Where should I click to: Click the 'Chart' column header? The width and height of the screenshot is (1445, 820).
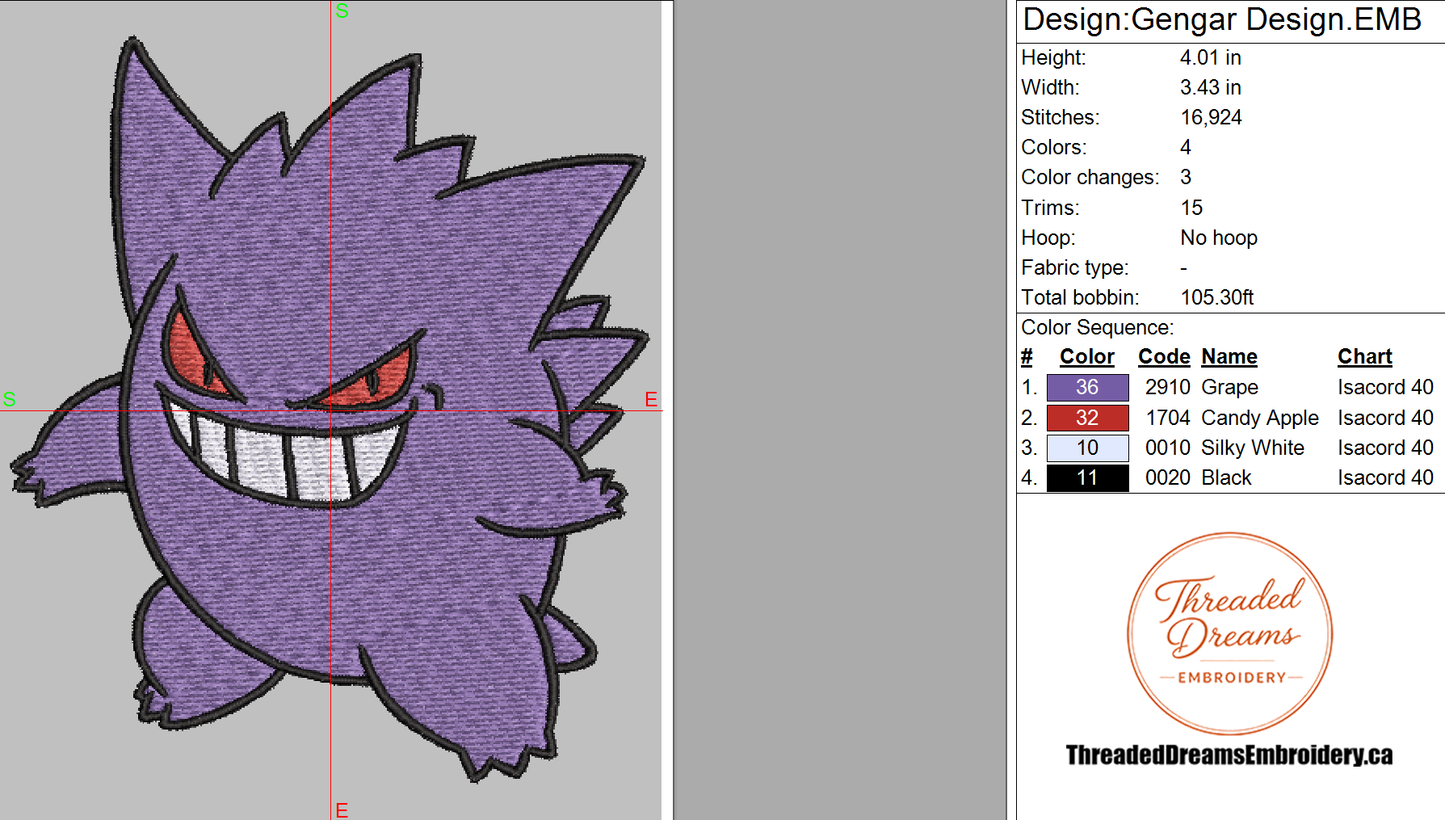click(1364, 357)
